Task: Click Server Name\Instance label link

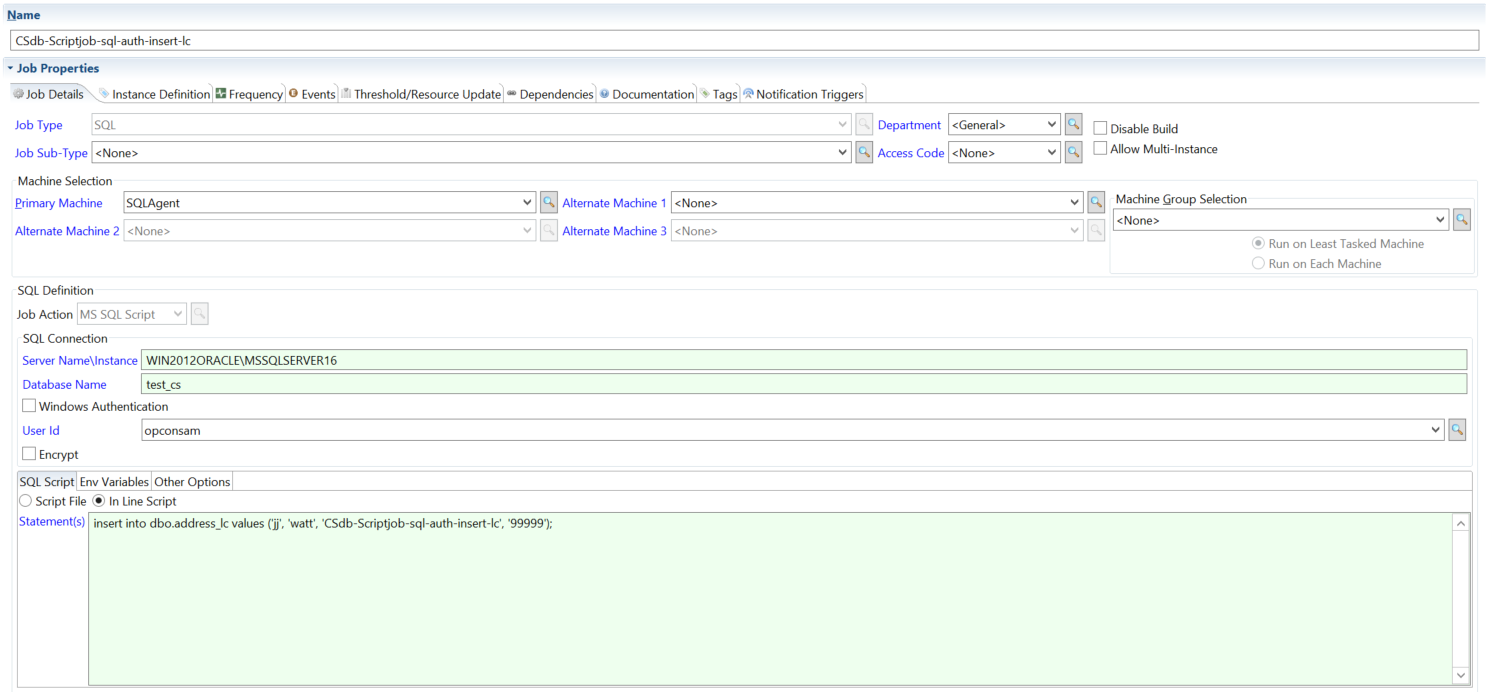Action: click(x=80, y=360)
